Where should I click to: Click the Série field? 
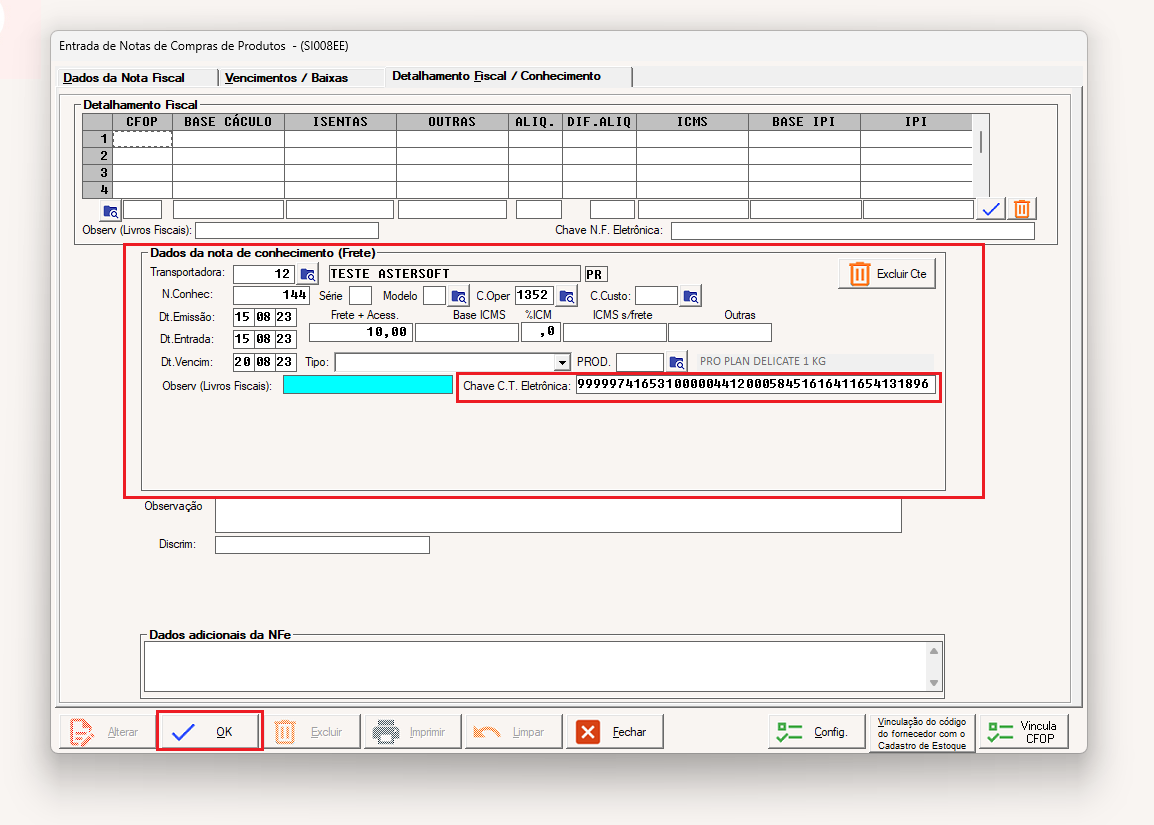click(x=360, y=296)
